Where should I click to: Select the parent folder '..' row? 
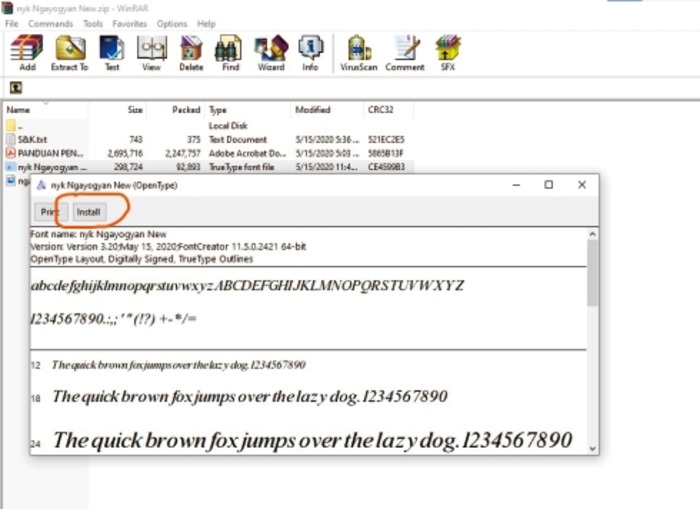pos(208,126)
